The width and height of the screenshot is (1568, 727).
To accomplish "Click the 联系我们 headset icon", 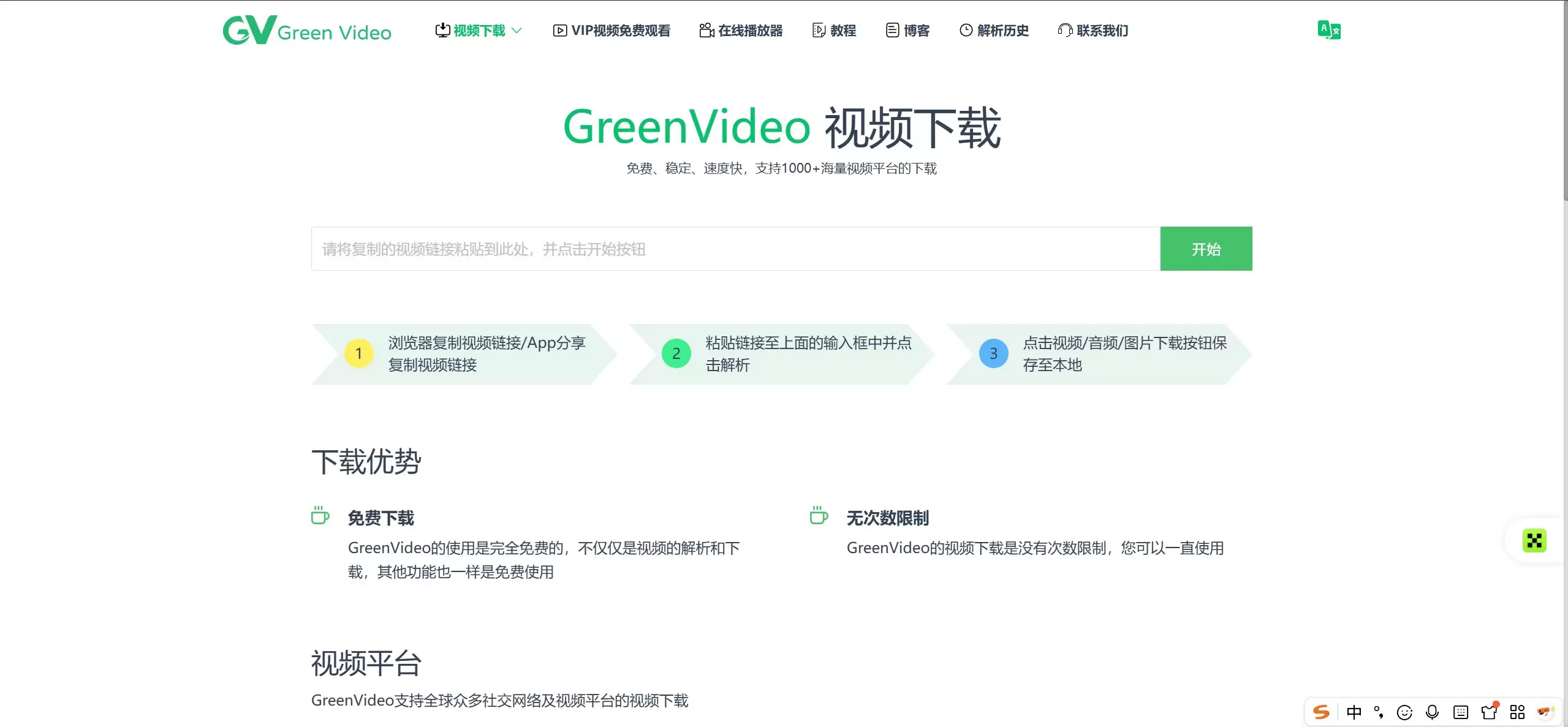I will (1064, 30).
